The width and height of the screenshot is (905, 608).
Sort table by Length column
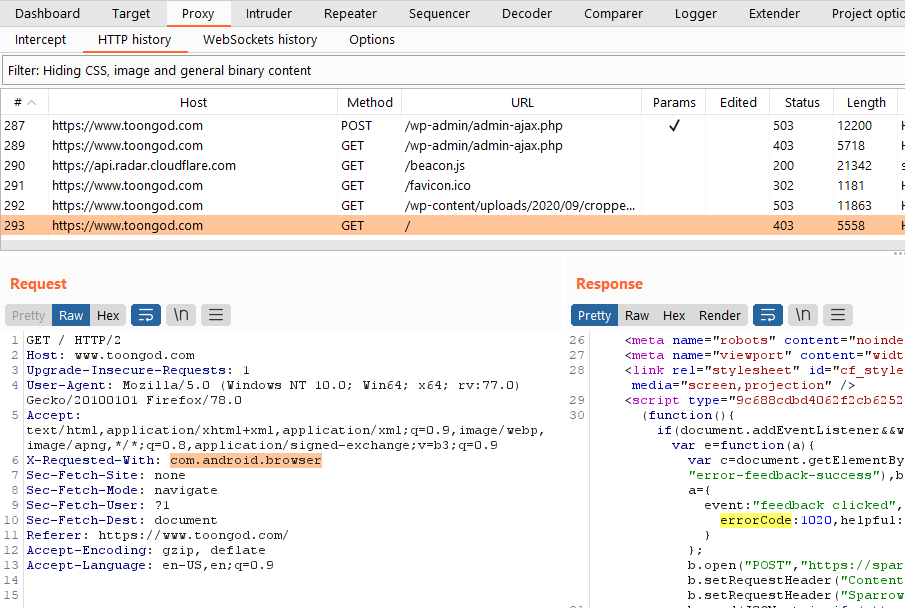[866, 103]
